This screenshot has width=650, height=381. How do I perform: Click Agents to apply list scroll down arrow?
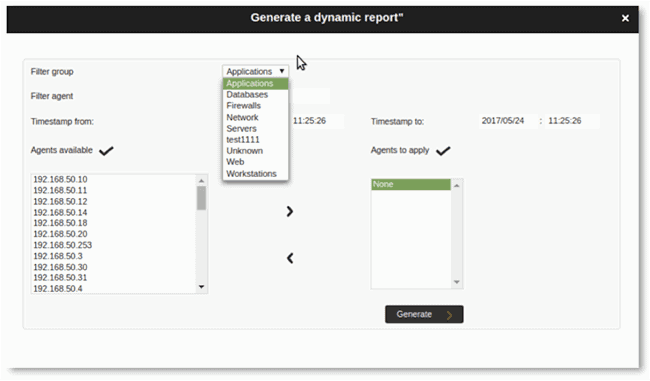click(457, 282)
